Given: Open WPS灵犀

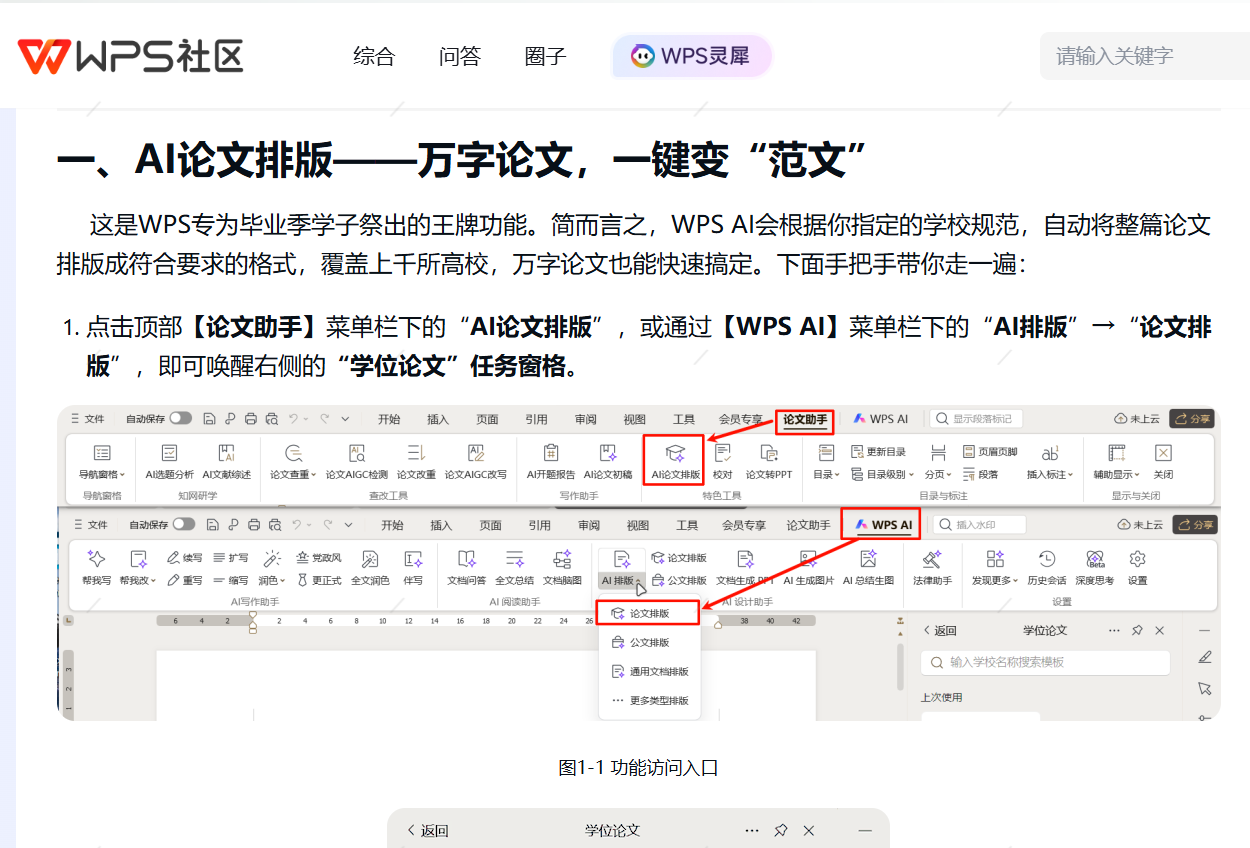Looking at the screenshot, I should (692, 56).
